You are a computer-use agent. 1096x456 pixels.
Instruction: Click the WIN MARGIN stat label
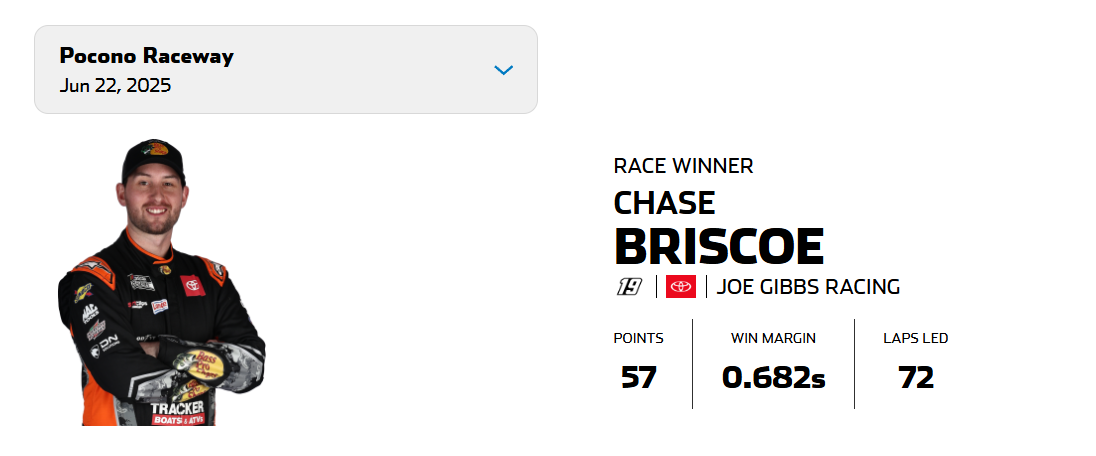pyautogui.click(x=773, y=339)
